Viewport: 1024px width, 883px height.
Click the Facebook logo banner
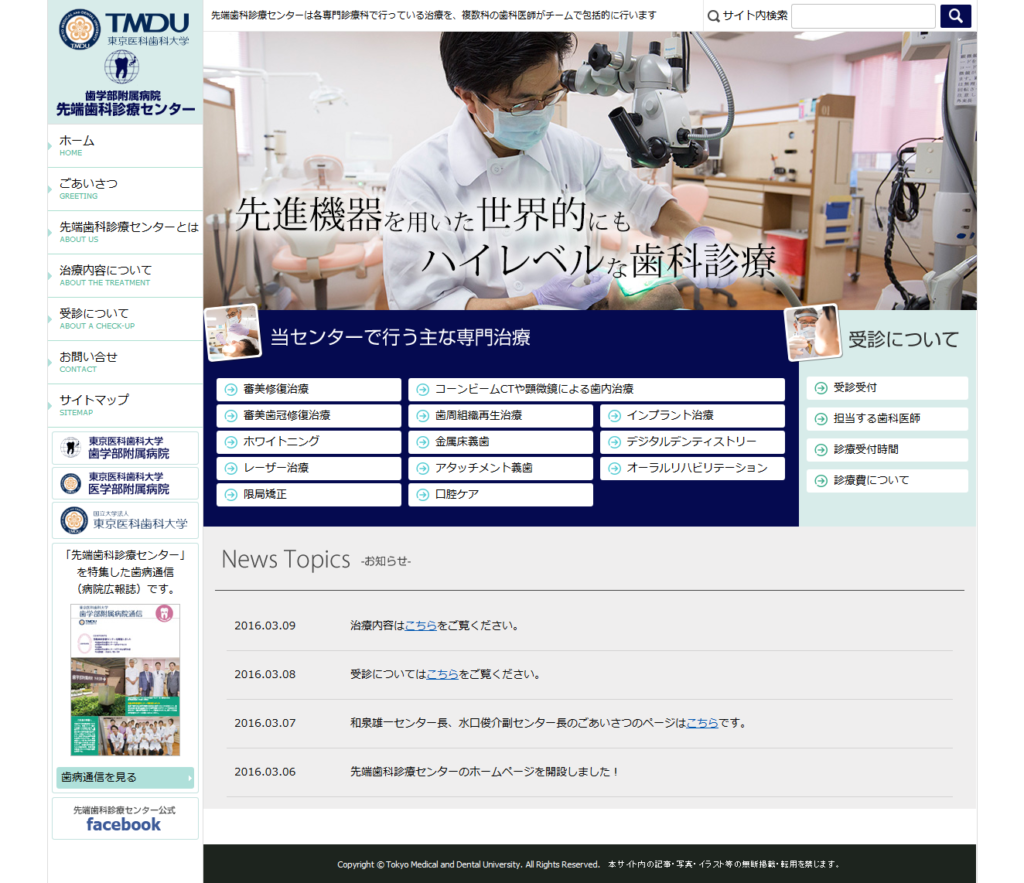[x=124, y=818]
